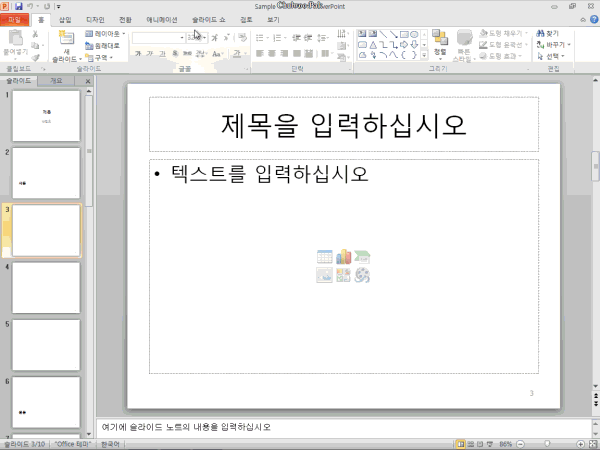Viewport: 600px width, 450px height.
Task: Close the slides pane with X
Action: 88,81
